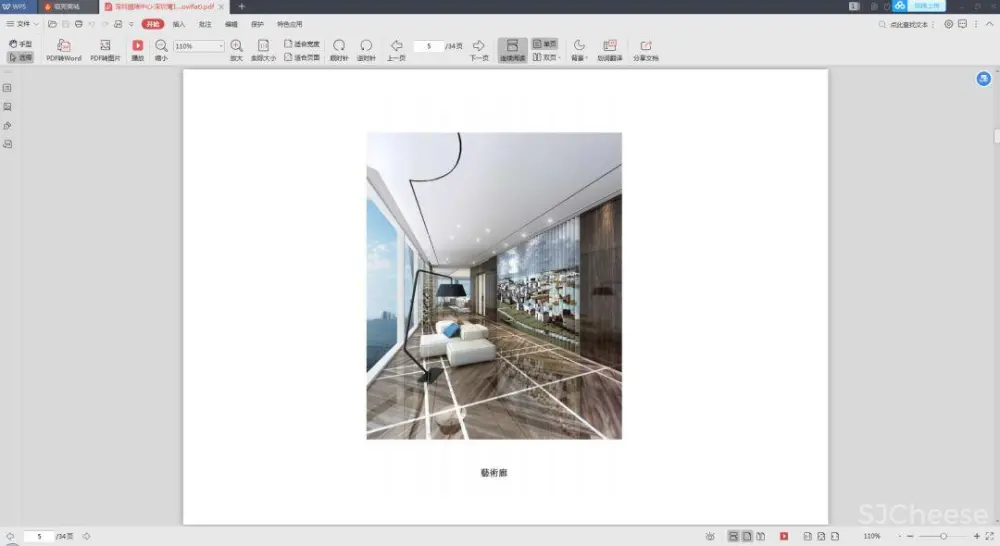Open PDF to image converter
This screenshot has width=1000, height=546.
click(105, 50)
